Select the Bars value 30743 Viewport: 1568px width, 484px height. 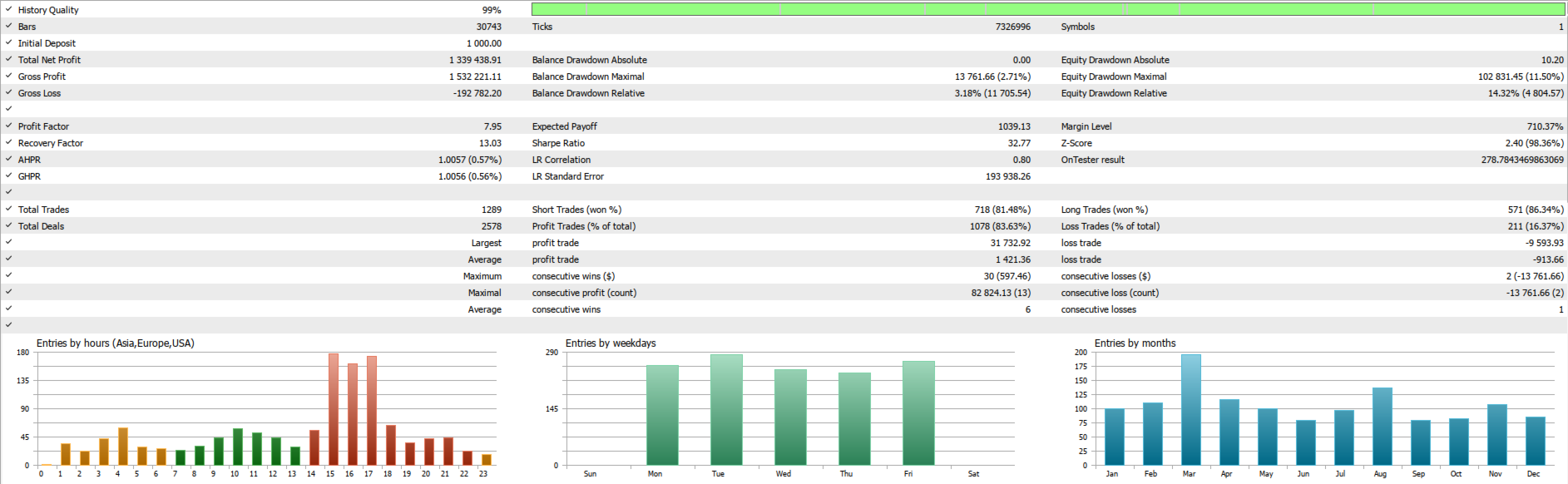[x=489, y=27]
